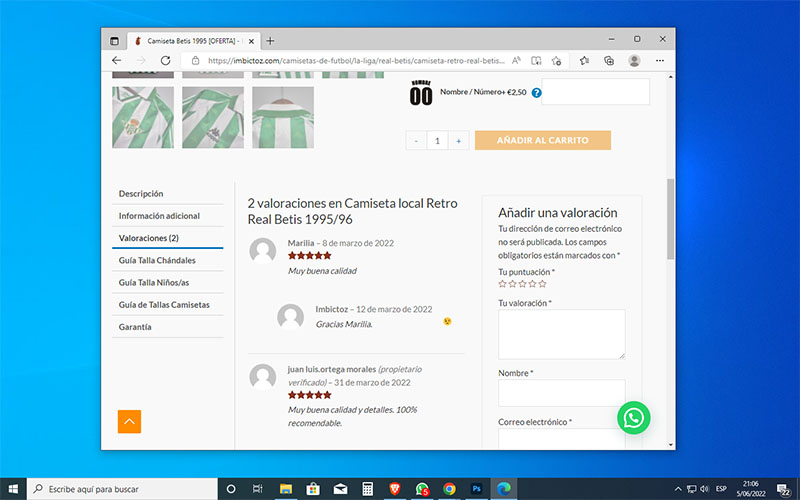Click the Windows Start button

pos(13,489)
